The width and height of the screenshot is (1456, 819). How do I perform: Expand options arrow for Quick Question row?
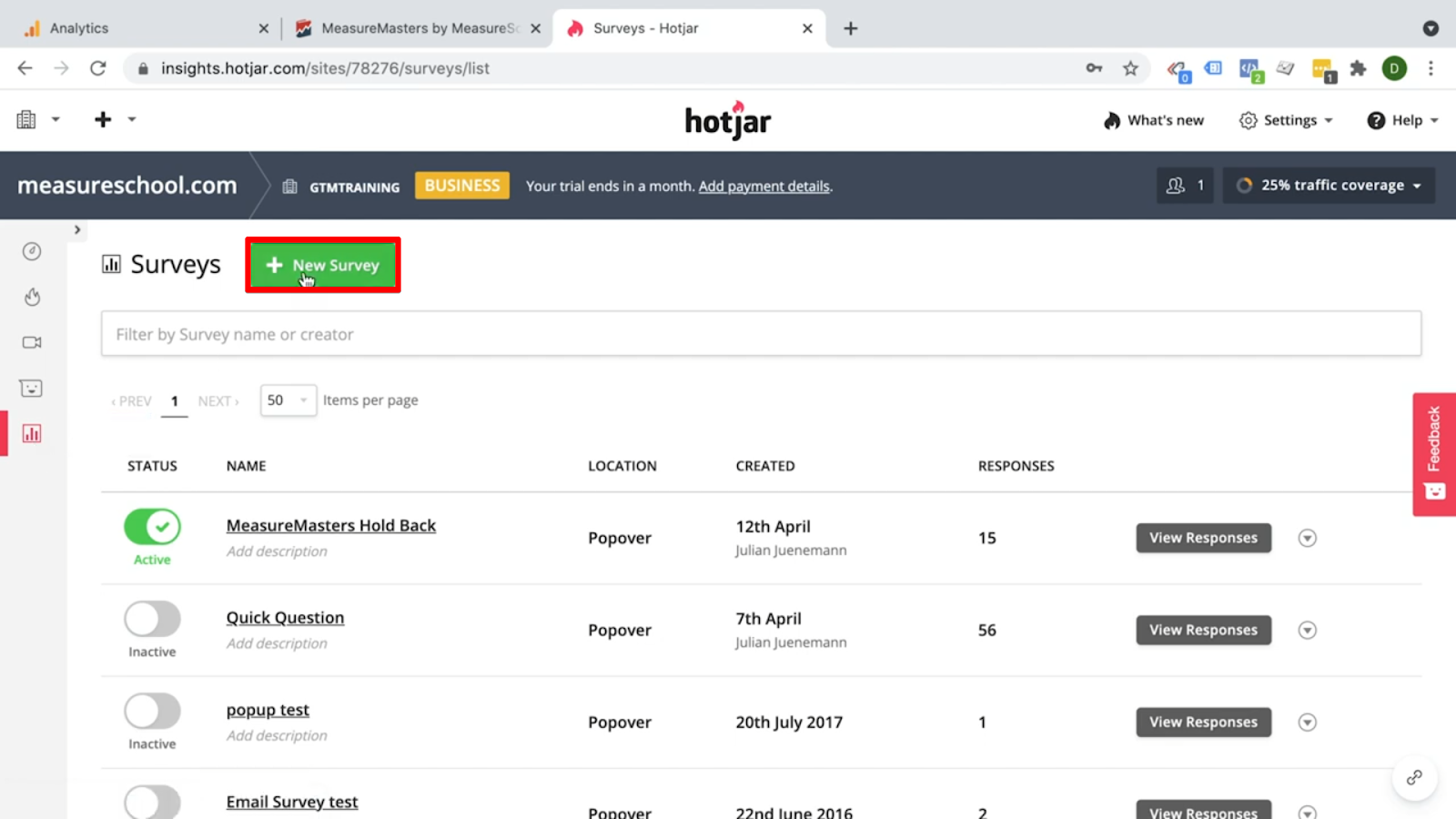coord(1308,630)
